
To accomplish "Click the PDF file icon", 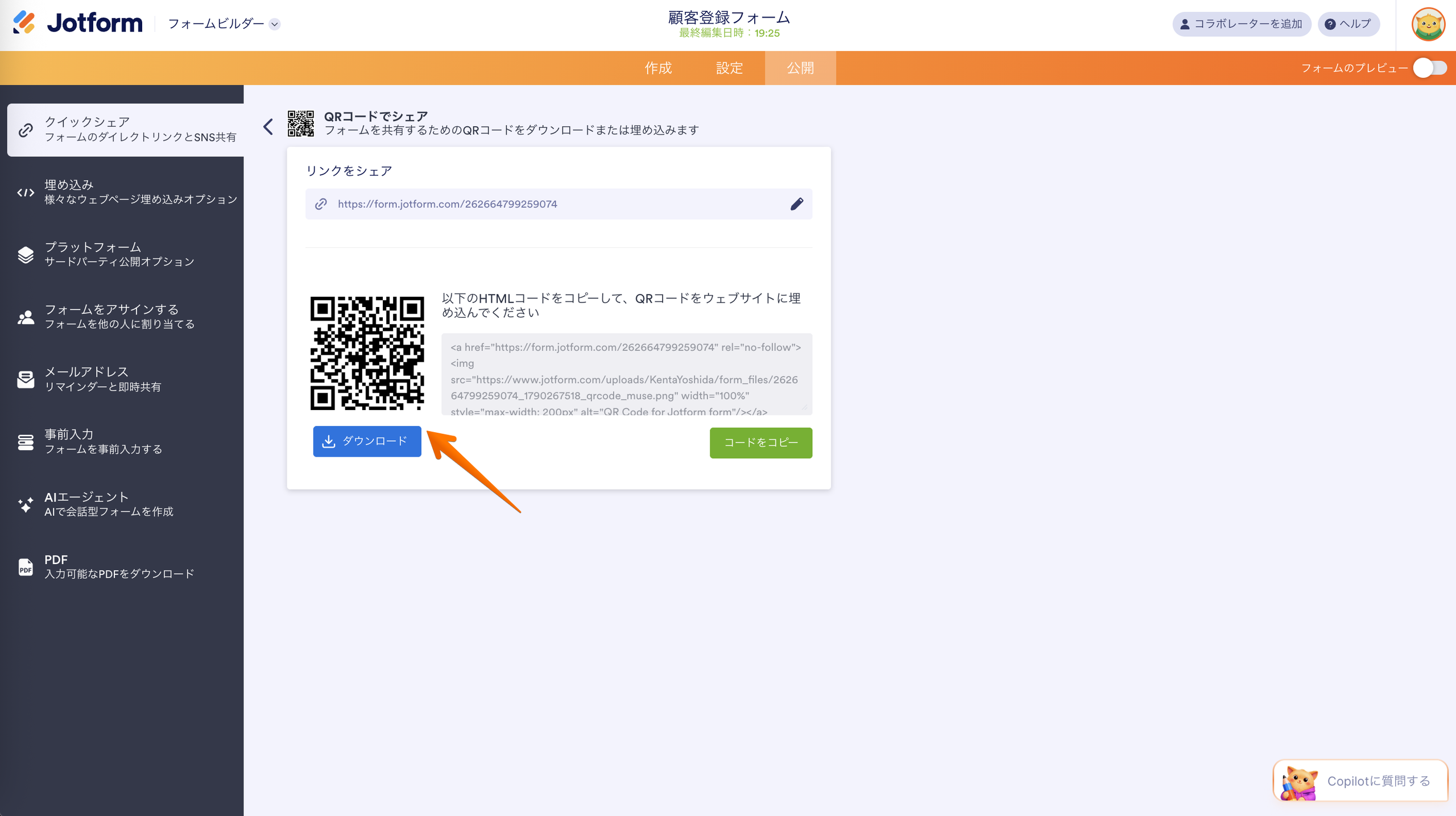I will pos(26,567).
